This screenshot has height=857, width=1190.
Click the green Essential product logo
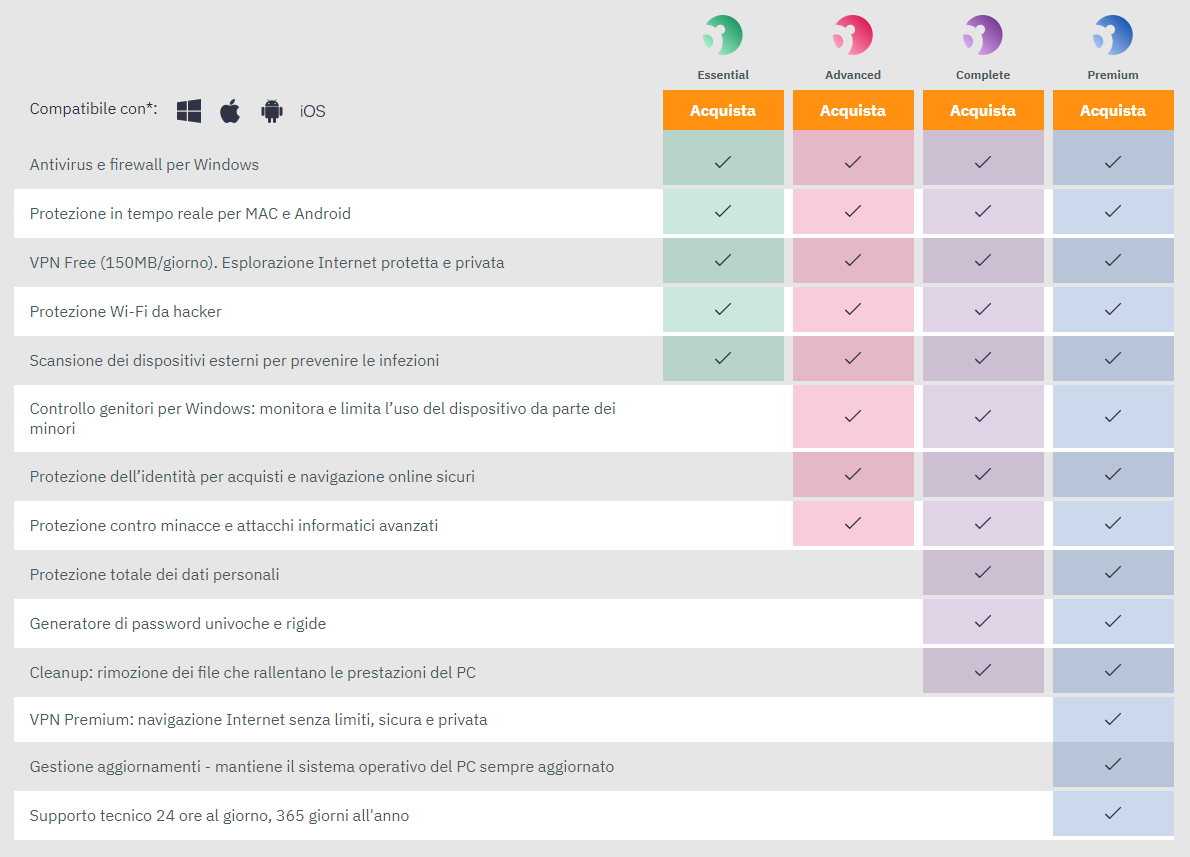(722, 35)
